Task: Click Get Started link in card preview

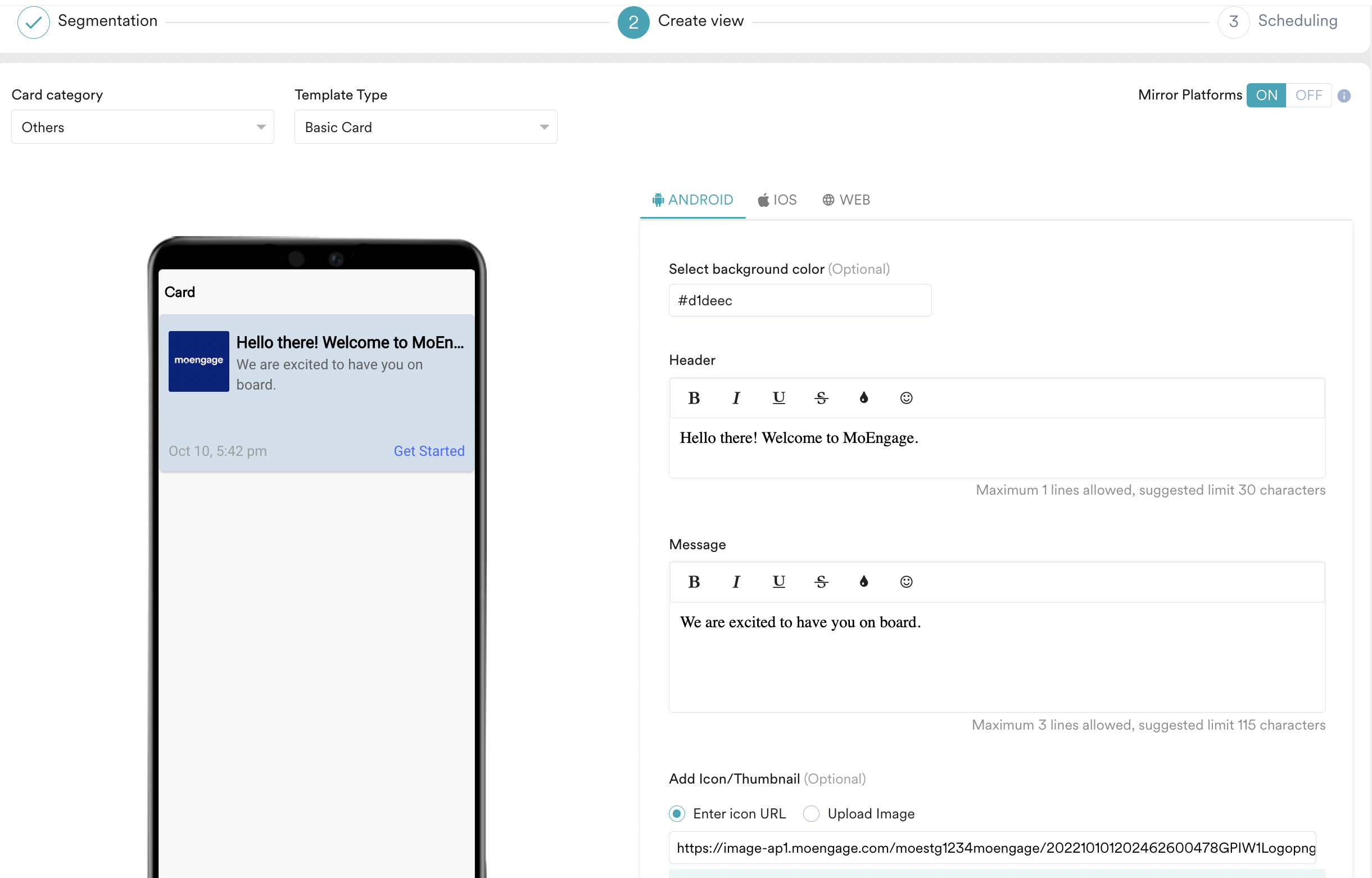Action: (429, 451)
